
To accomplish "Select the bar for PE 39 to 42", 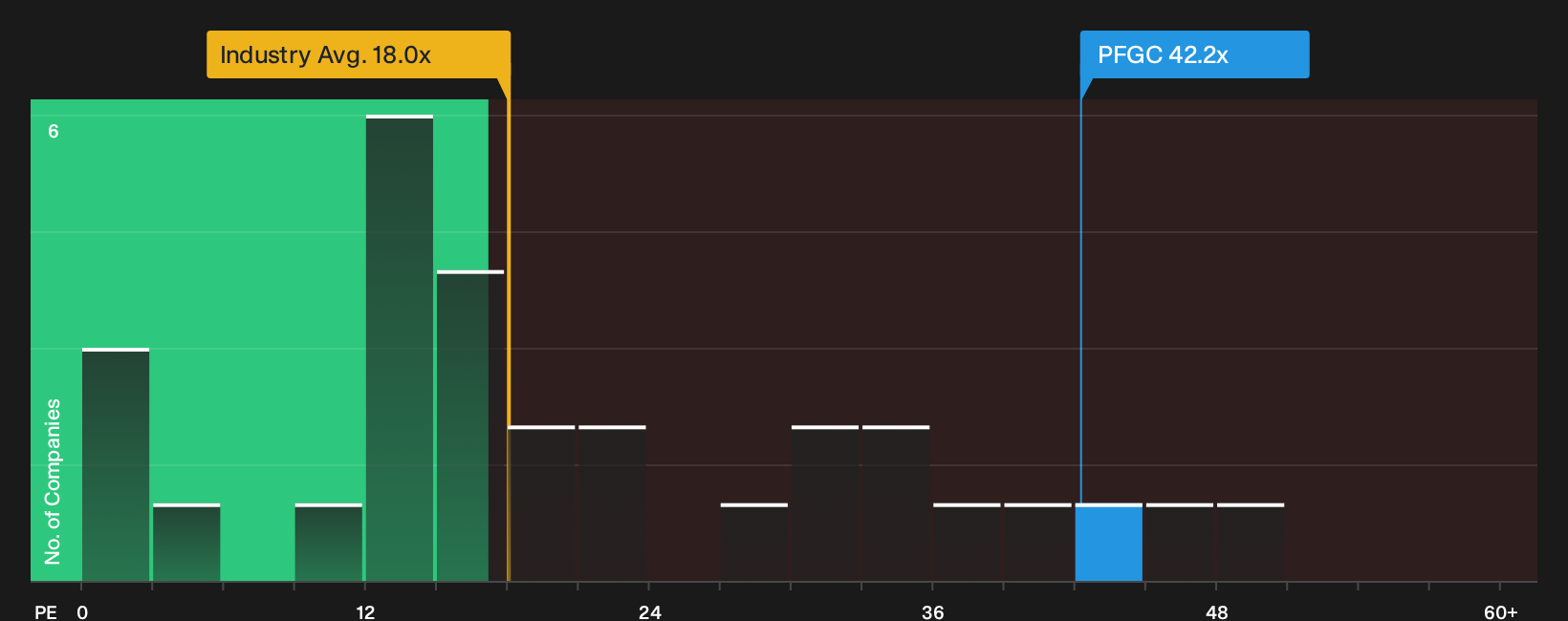I will [x=1038, y=543].
